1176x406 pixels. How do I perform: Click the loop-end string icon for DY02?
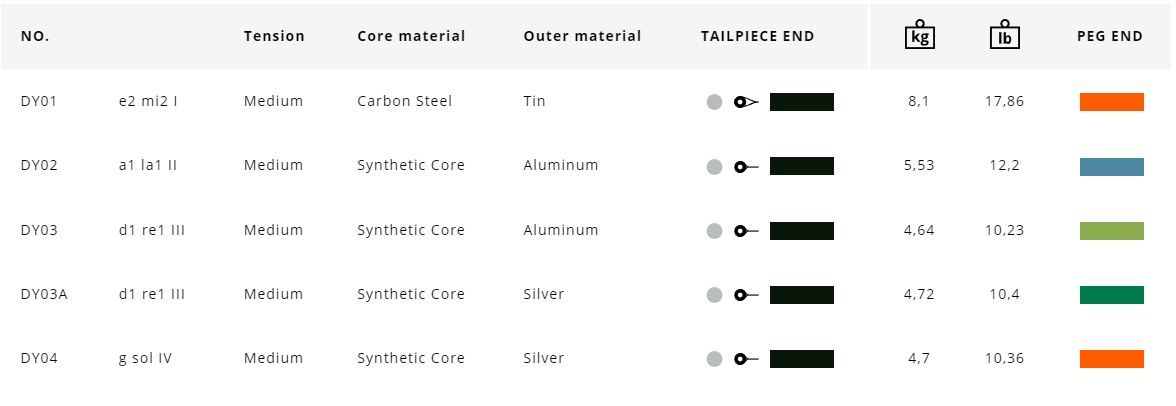tap(746, 167)
